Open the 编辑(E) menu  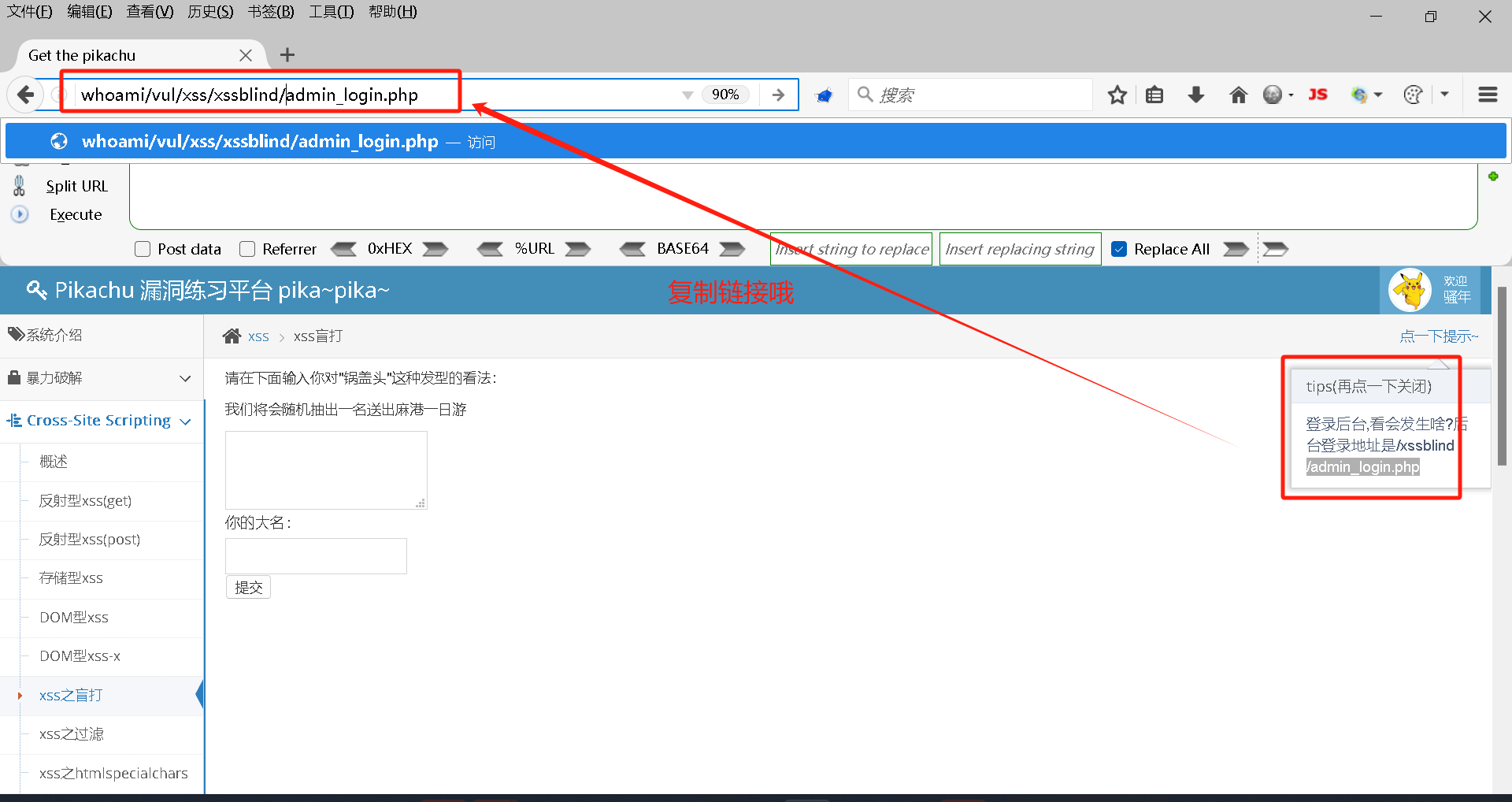[x=90, y=12]
